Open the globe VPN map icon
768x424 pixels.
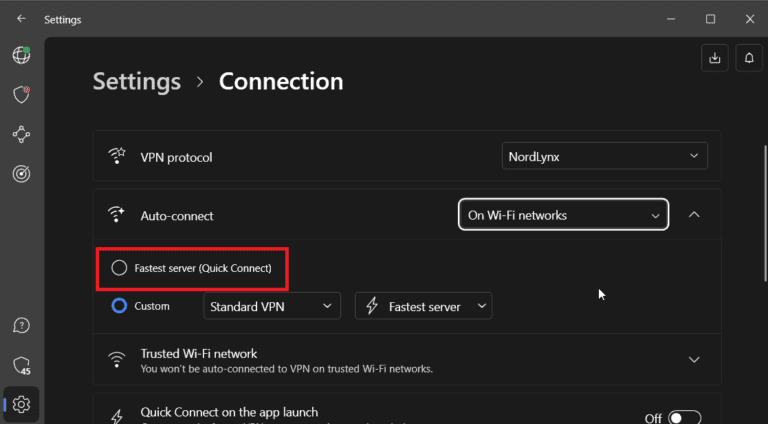[21, 55]
